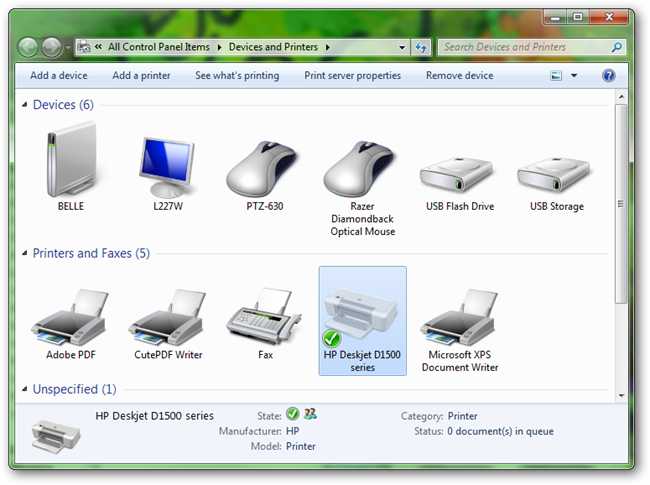
Task: Select the L227W monitor icon
Action: [167, 166]
